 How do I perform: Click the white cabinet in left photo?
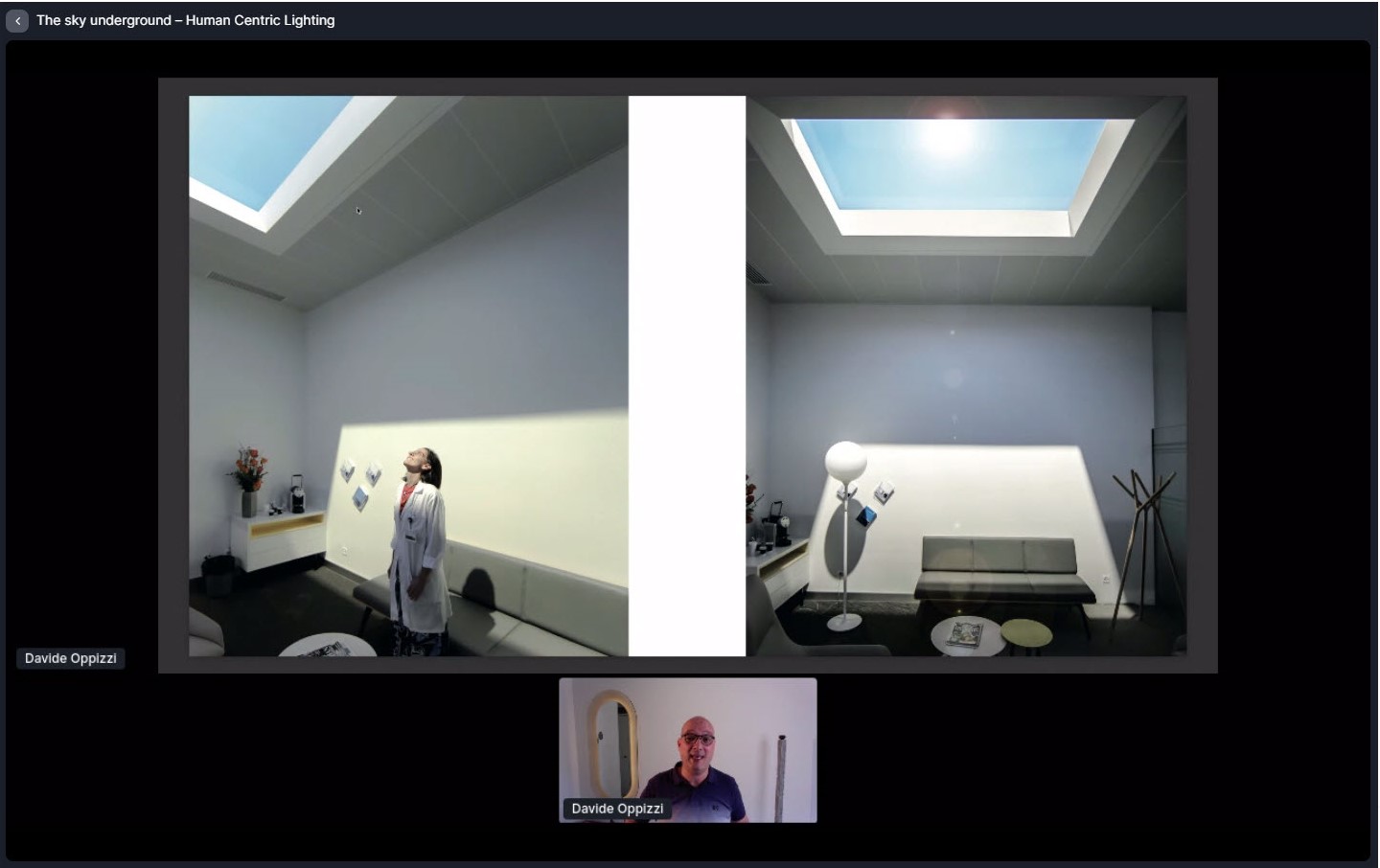[x=278, y=541]
